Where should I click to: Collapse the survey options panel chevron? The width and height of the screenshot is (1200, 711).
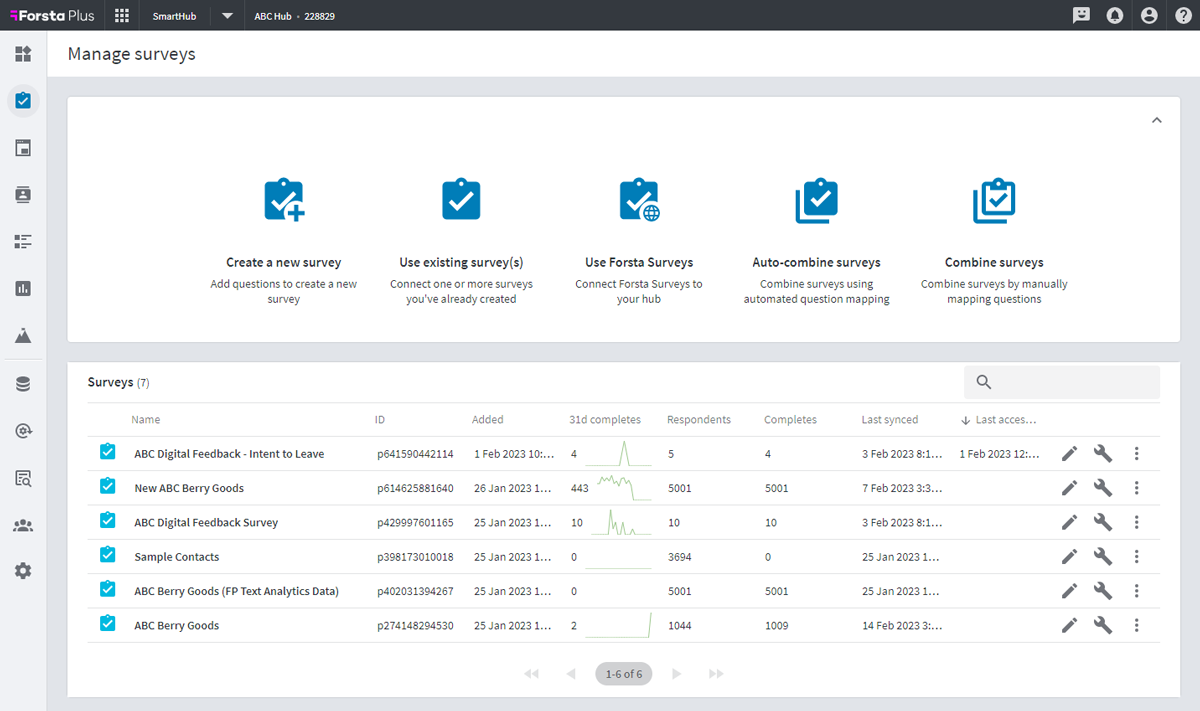[1157, 120]
